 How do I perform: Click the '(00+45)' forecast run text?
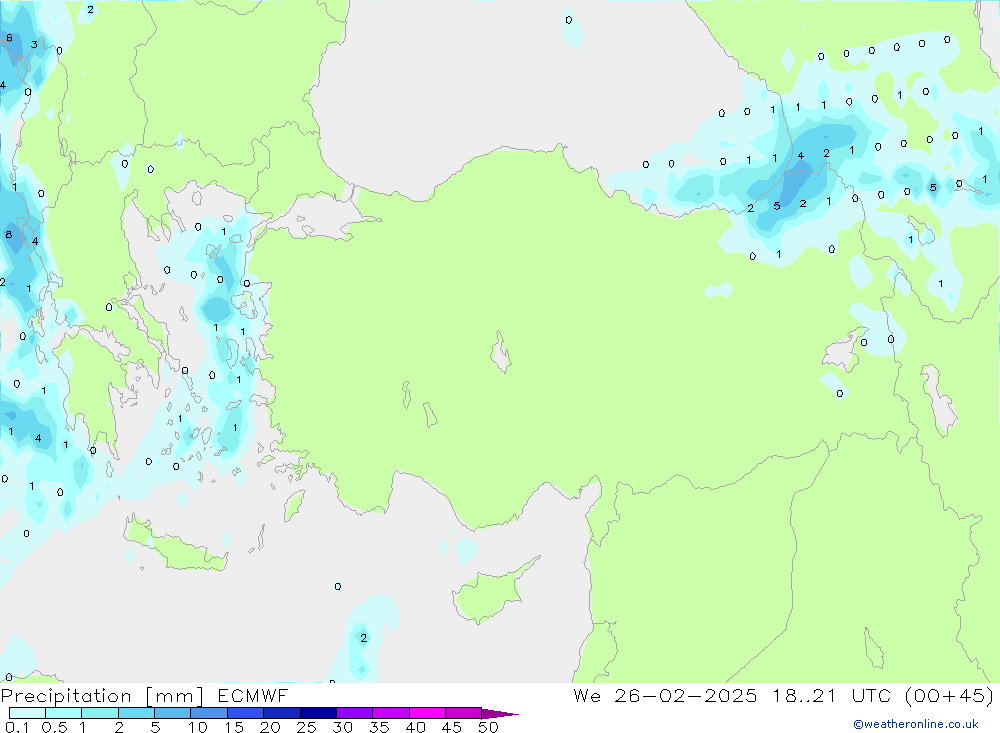point(949,696)
